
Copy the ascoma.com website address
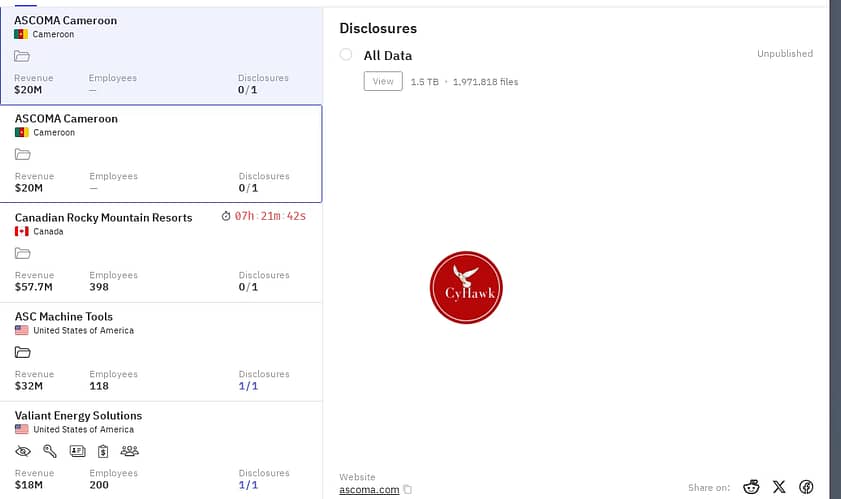408,489
